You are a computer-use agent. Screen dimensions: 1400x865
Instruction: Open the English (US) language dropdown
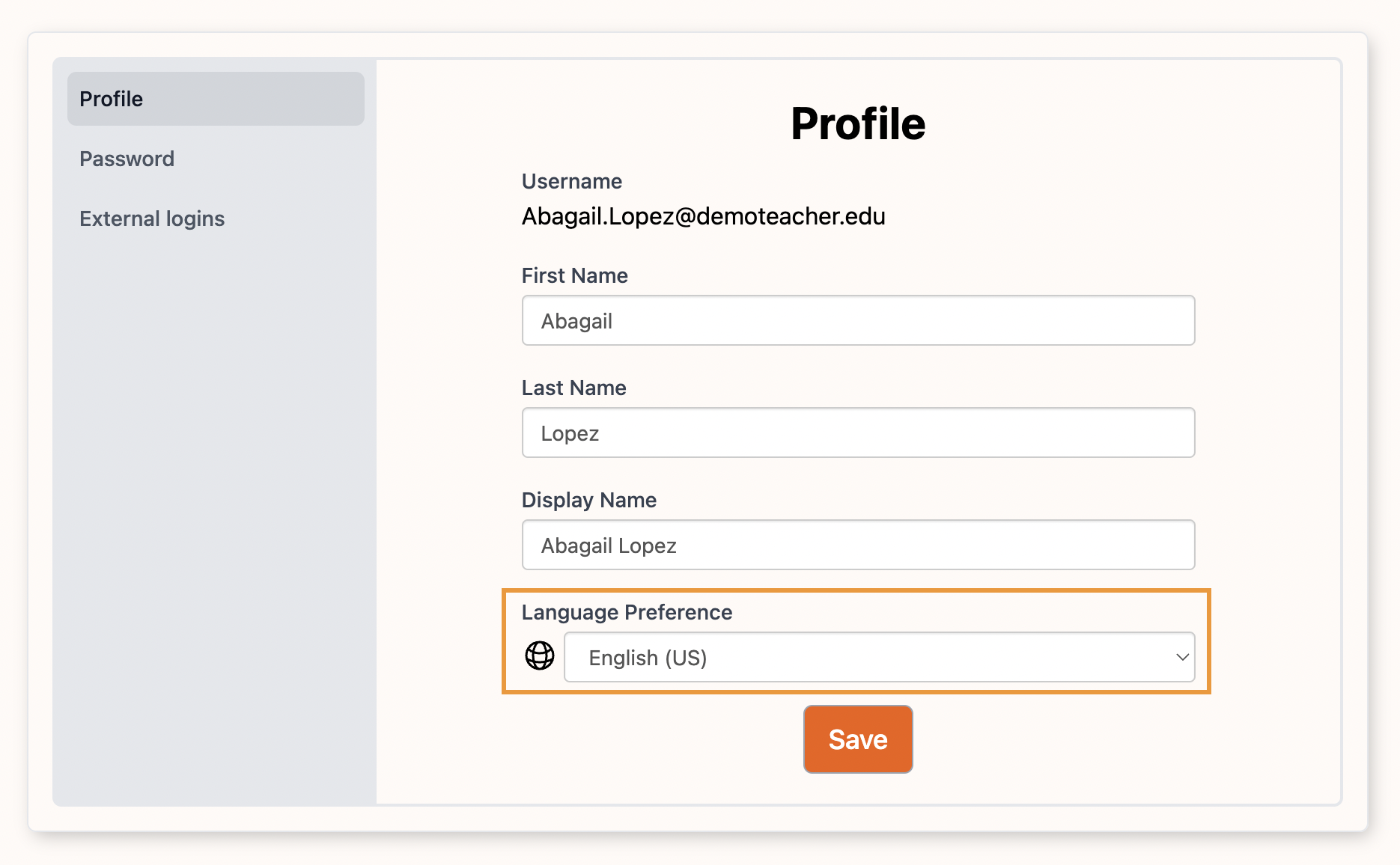click(x=878, y=657)
